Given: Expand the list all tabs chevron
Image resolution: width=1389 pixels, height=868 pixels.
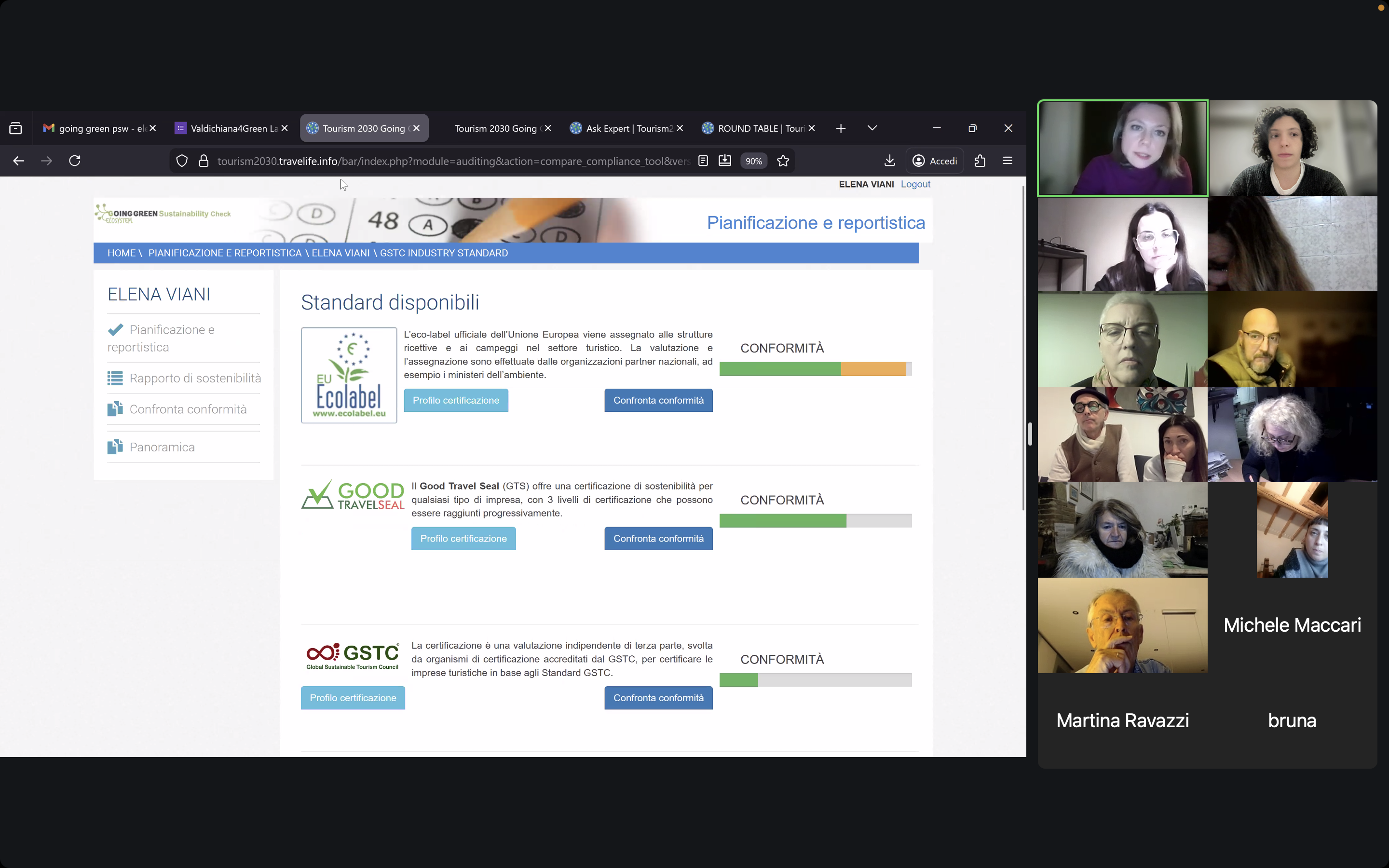Looking at the screenshot, I should [872, 128].
